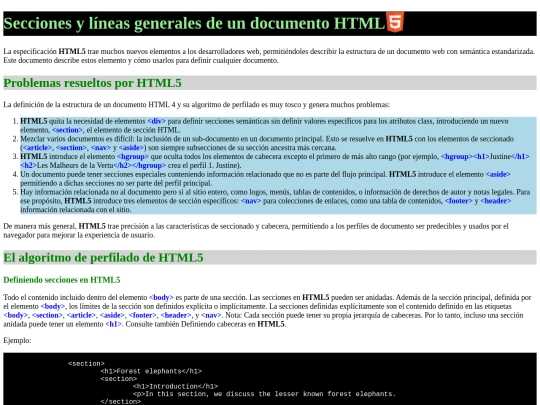Click the <div> tag in list item 1
The image size is (540, 405).
tap(156, 121)
